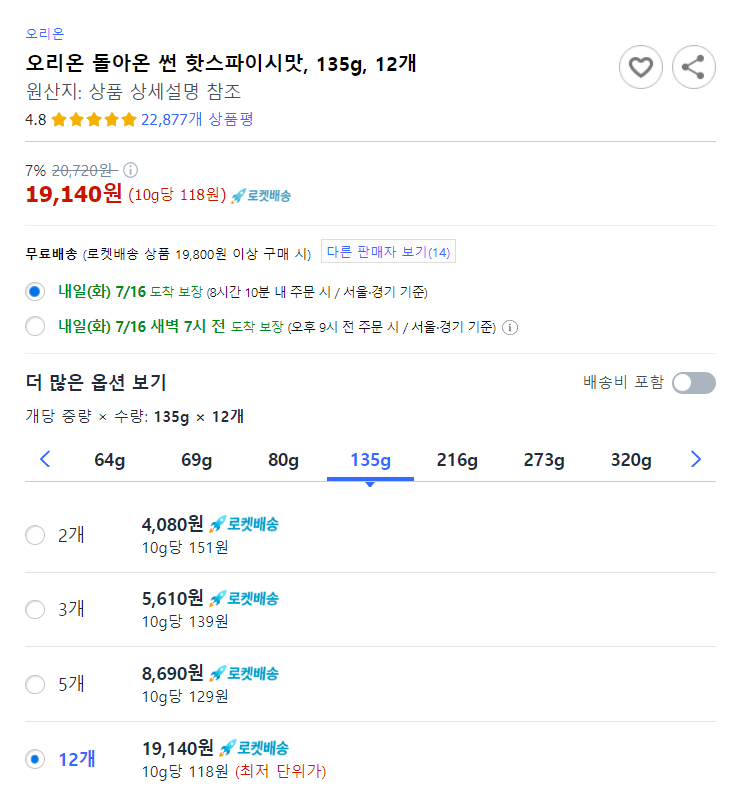The height and width of the screenshot is (811, 732).
Task: Switch to the 216g weight tab
Action: click(457, 460)
